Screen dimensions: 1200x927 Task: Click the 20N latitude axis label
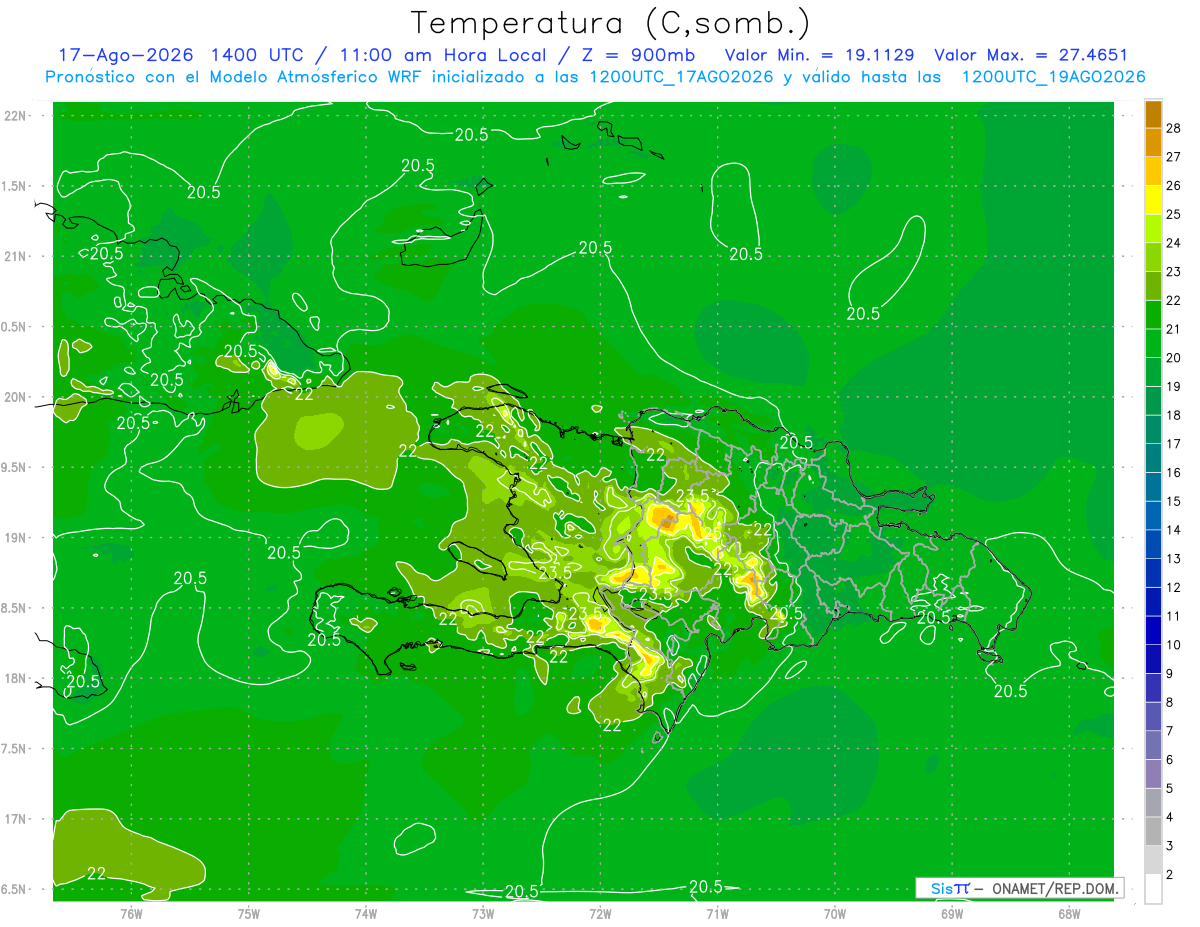tap(15, 397)
